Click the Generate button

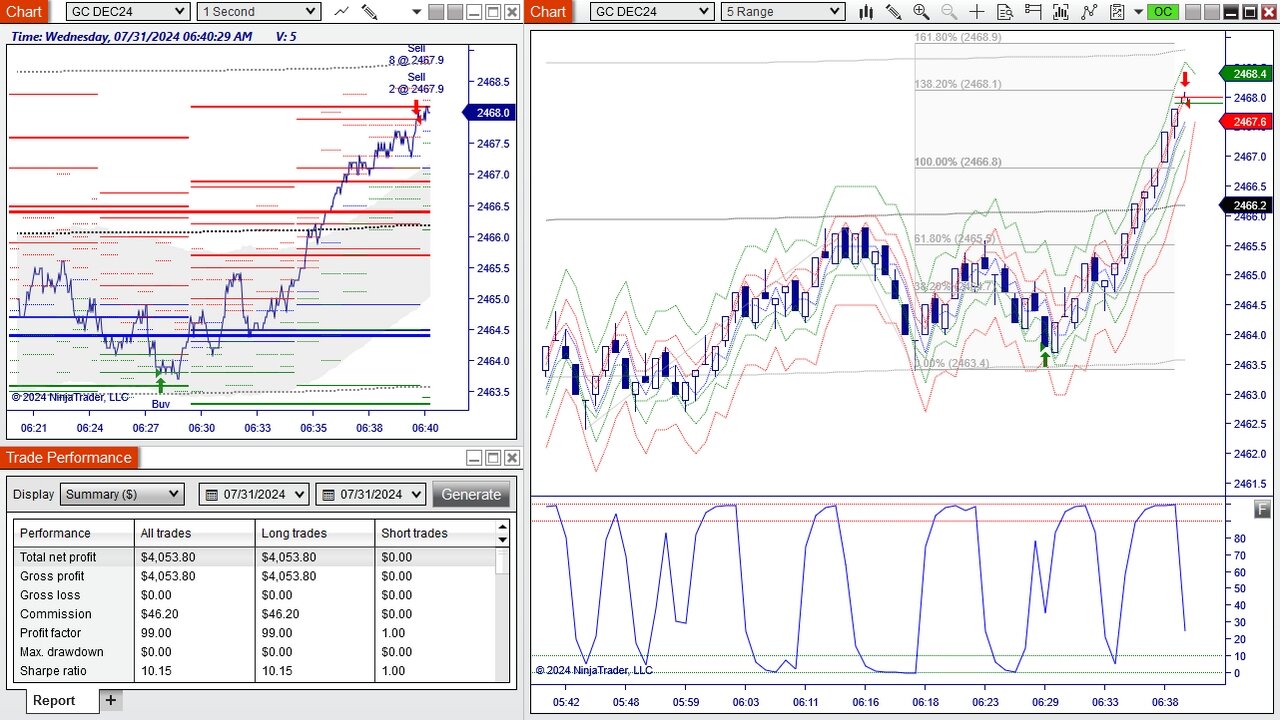click(x=471, y=494)
